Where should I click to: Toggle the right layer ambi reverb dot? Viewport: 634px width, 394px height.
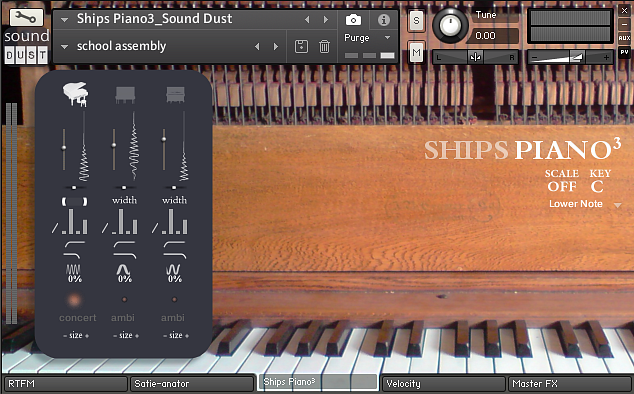[174, 299]
